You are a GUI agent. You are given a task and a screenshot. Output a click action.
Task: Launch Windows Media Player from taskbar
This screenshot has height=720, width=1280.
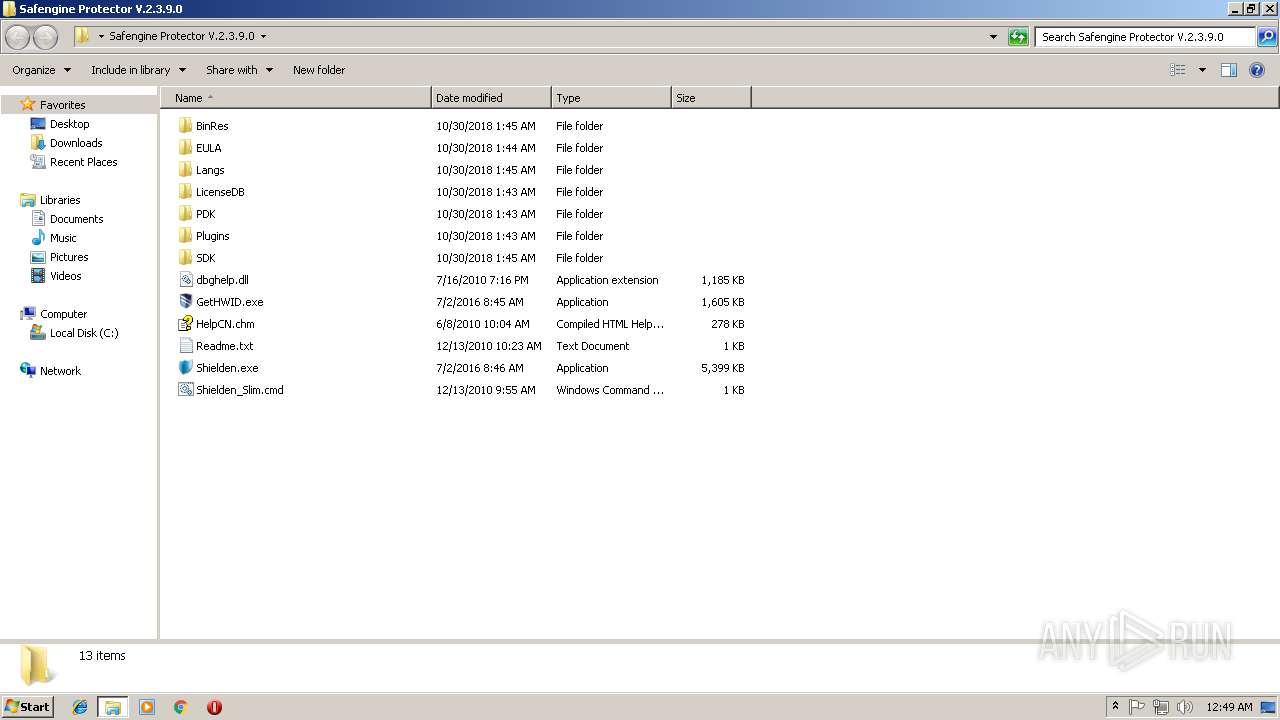click(x=147, y=707)
